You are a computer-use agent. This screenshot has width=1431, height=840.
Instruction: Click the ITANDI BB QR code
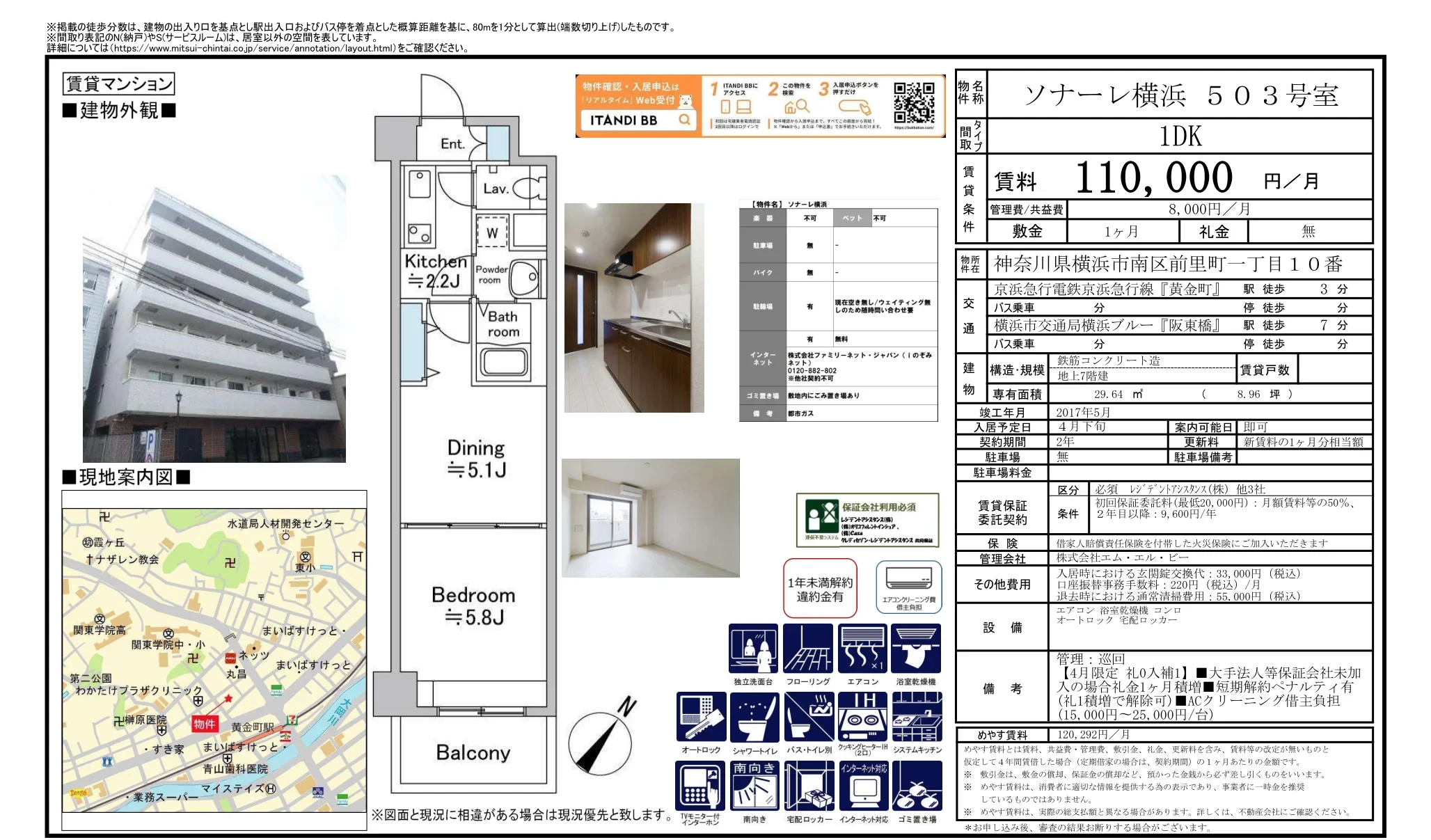pos(914,103)
